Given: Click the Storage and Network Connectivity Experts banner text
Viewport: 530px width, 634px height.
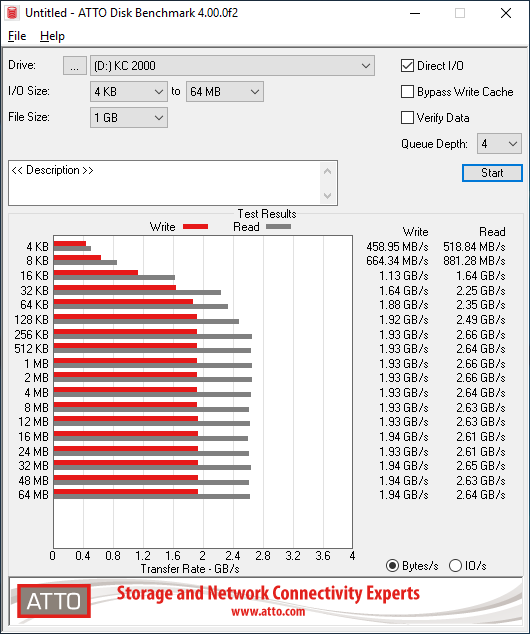Looking at the screenshot, I should tap(268, 593).
